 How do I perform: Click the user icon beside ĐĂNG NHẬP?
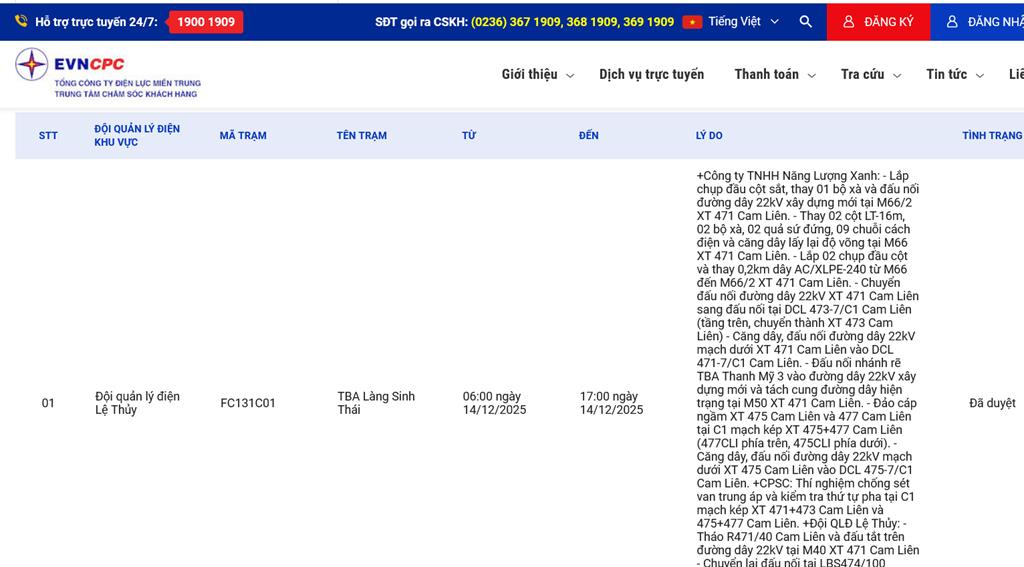tap(952, 22)
